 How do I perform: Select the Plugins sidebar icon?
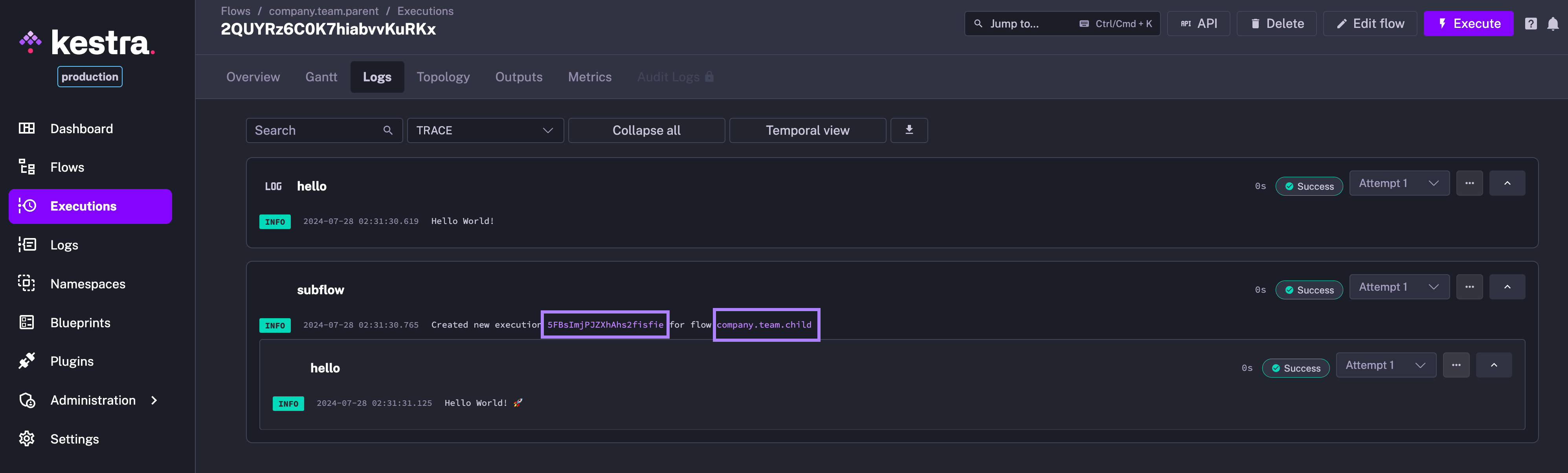pos(27,361)
